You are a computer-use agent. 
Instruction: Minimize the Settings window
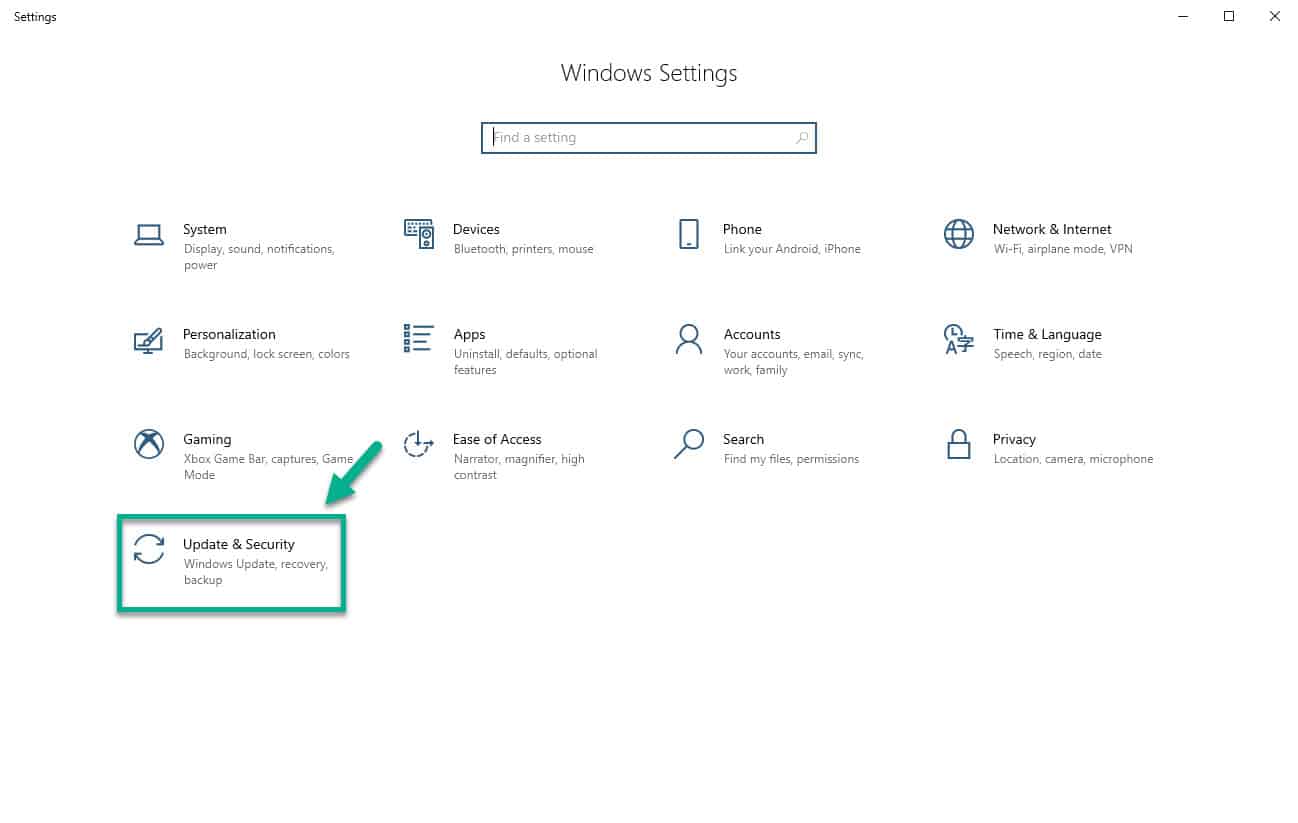coord(1184,16)
